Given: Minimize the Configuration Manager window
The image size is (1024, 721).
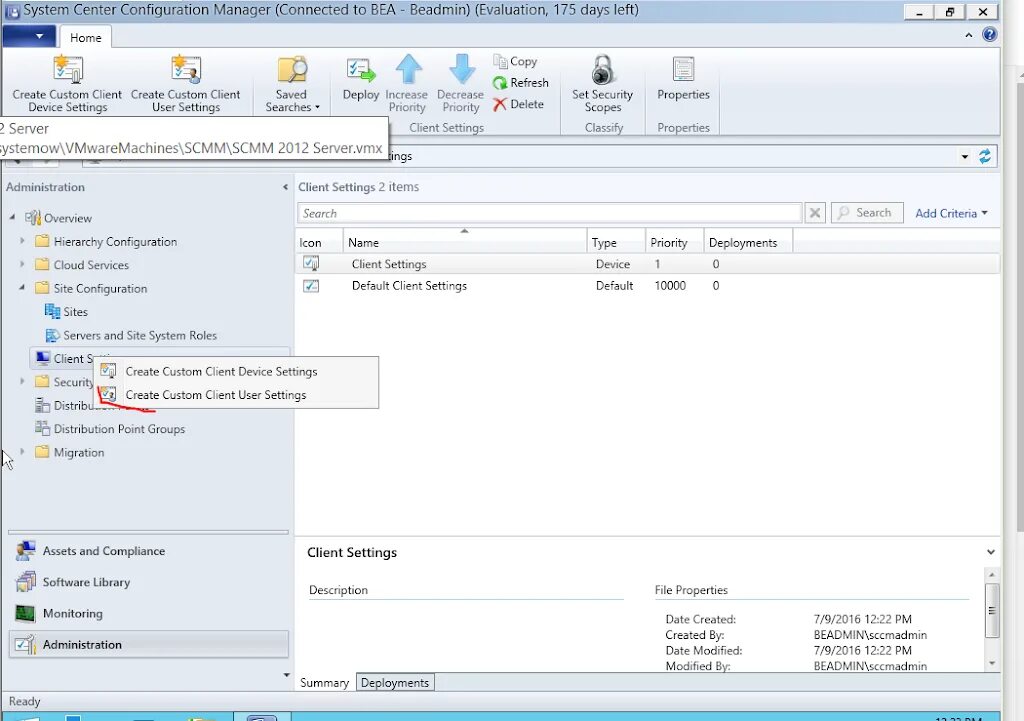Looking at the screenshot, I should (x=919, y=12).
